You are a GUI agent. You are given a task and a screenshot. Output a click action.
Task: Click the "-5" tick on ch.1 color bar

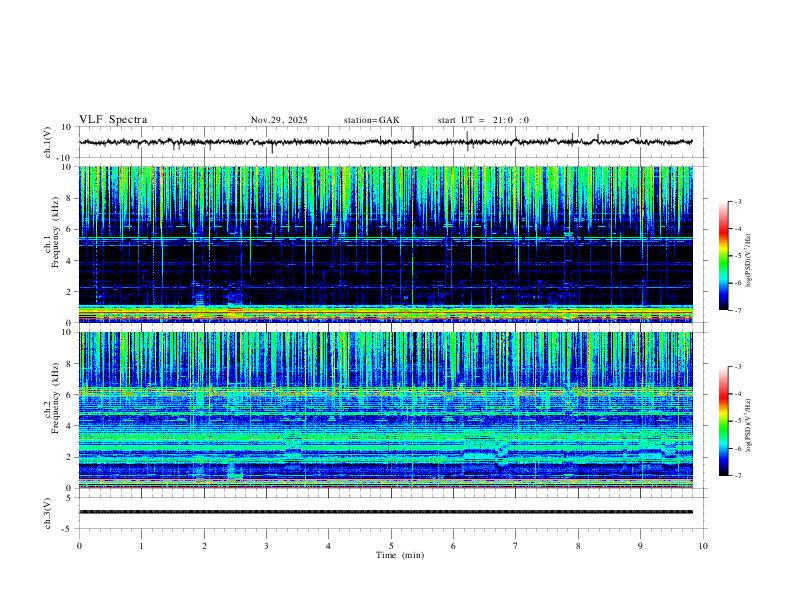pos(737,256)
